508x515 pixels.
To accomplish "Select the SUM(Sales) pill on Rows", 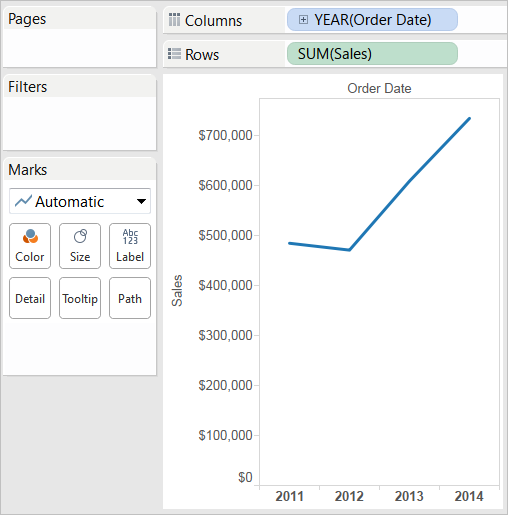I will (372, 53).
